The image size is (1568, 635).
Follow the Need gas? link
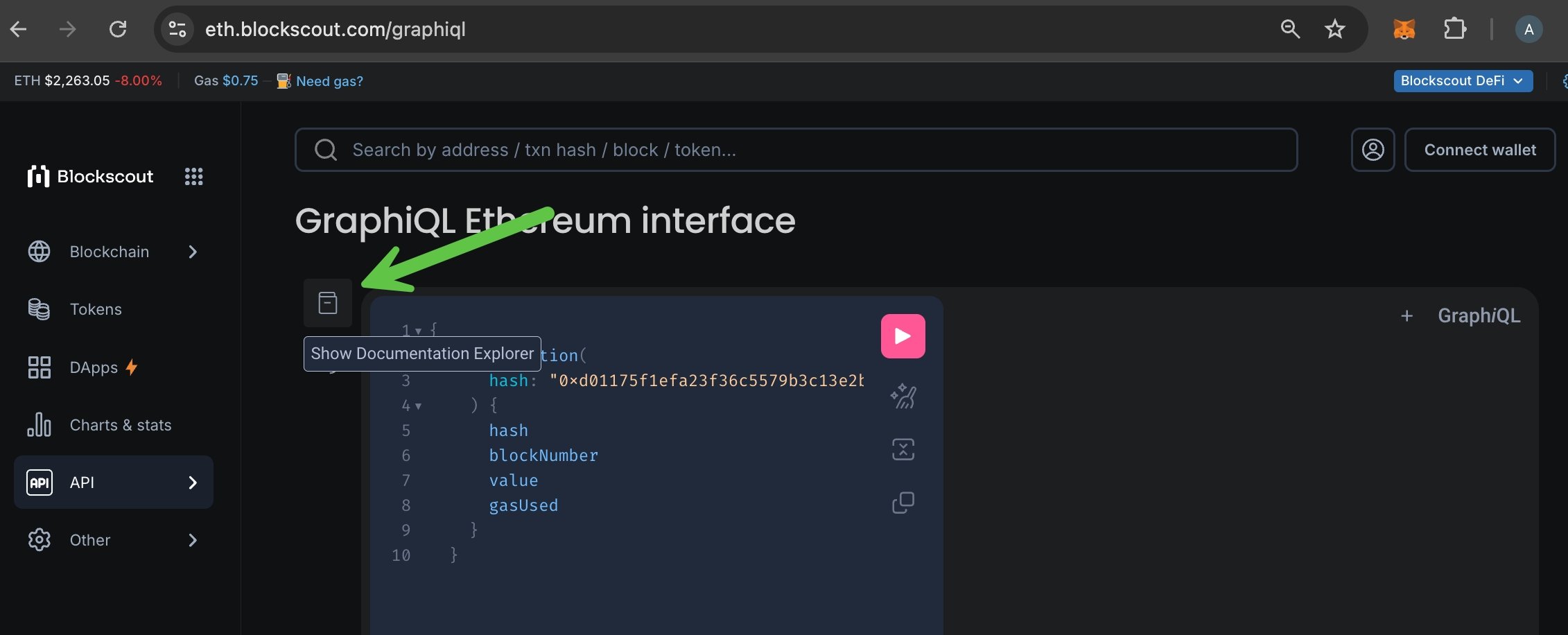[329, 81]
